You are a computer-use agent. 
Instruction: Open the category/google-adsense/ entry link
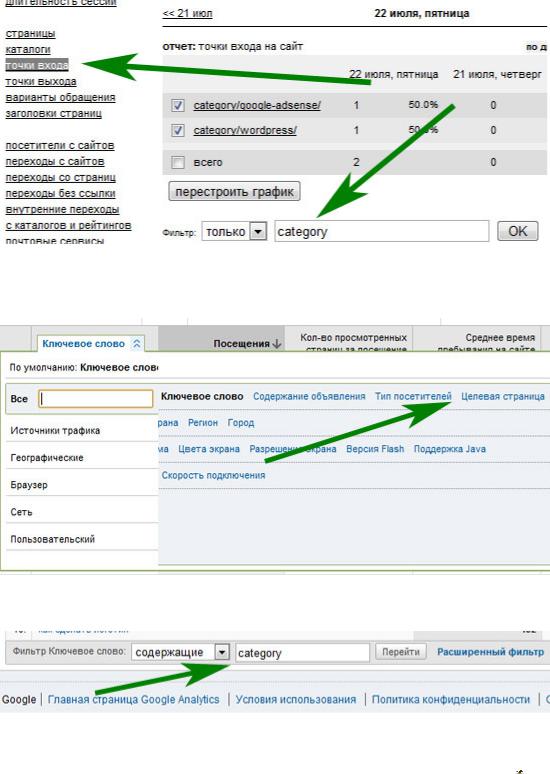[x=257, y=105]
